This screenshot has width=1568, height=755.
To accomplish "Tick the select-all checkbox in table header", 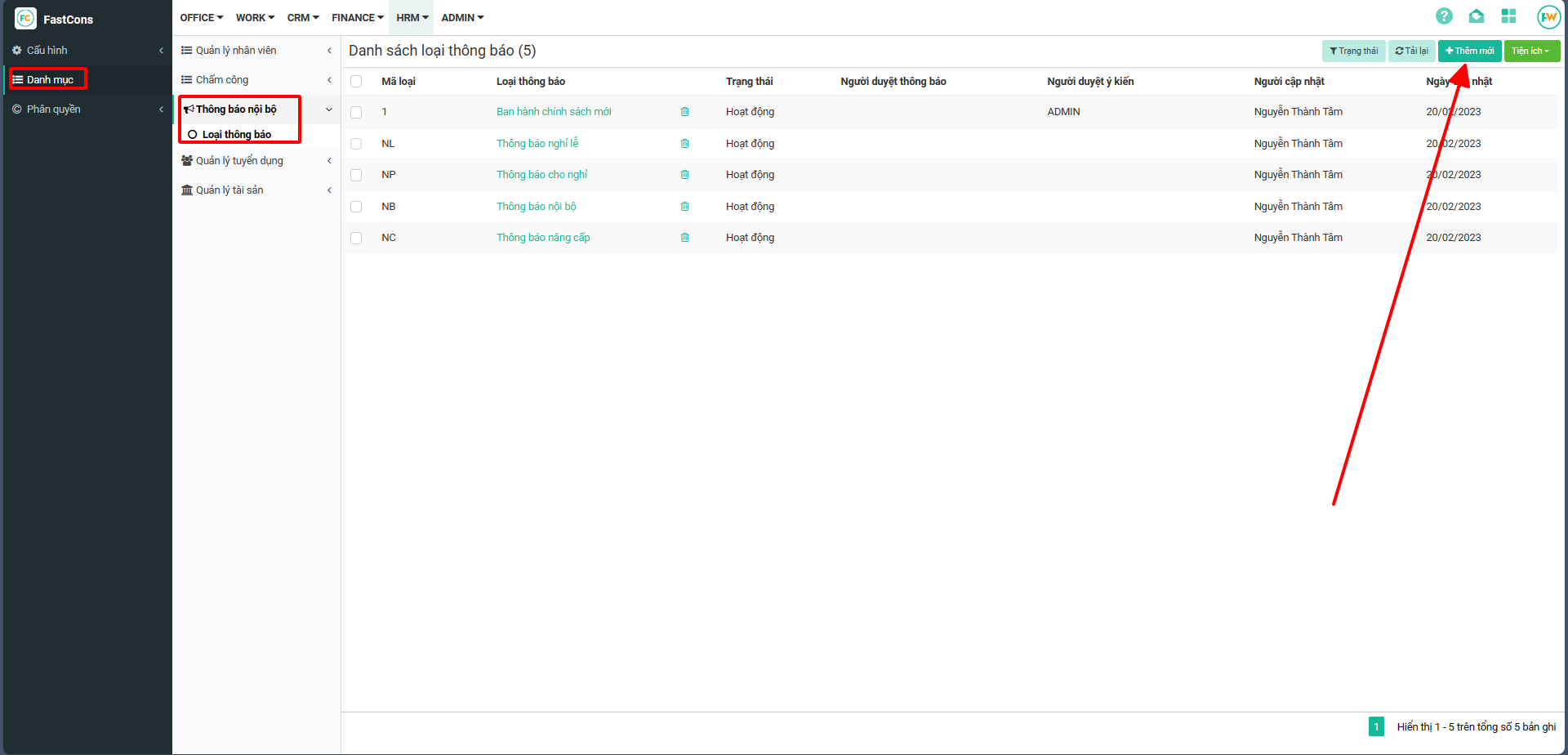I will (x=356, y=81).
